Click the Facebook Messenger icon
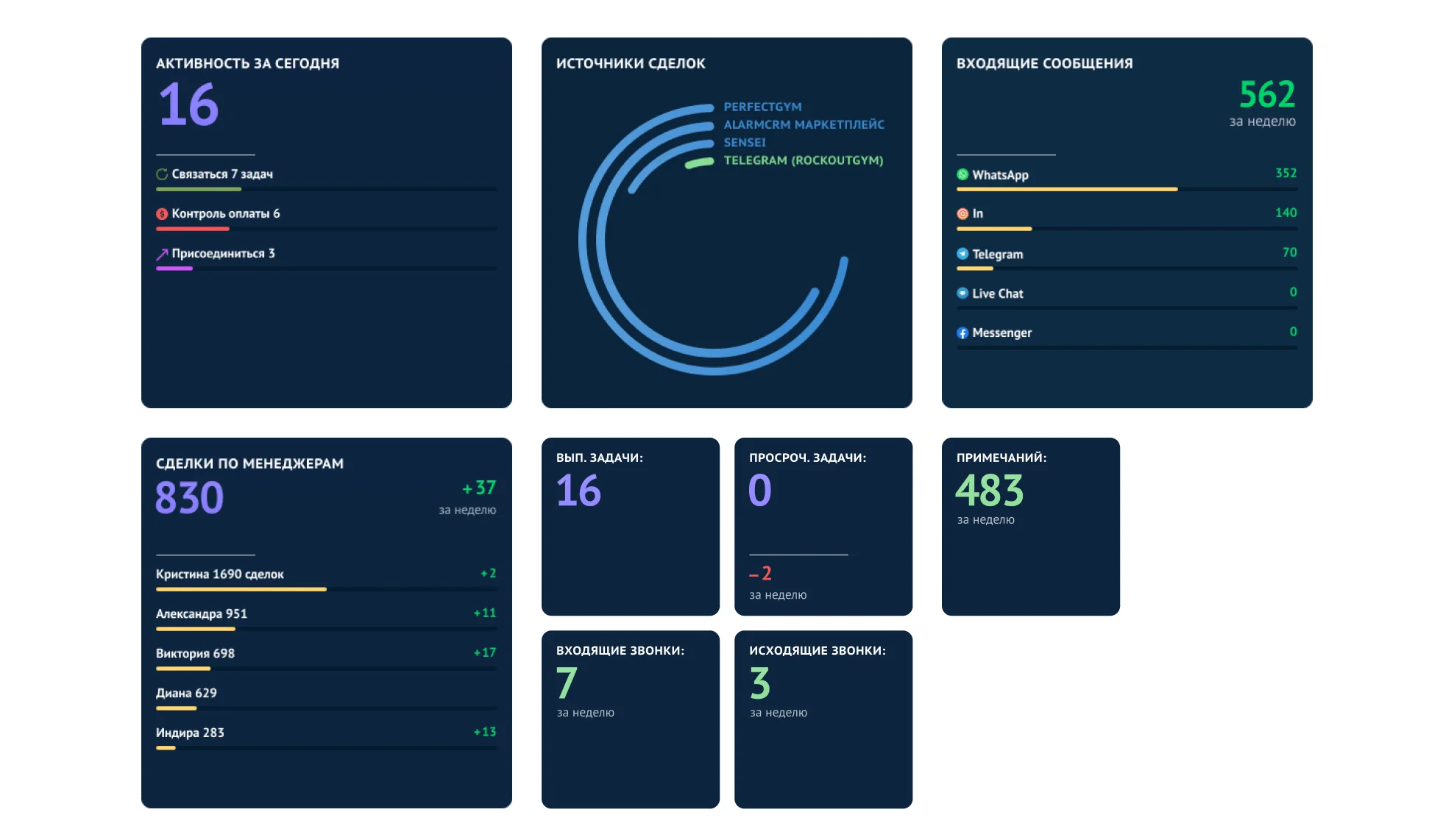This screenshot has width=1443, height=840. (962, 333)
